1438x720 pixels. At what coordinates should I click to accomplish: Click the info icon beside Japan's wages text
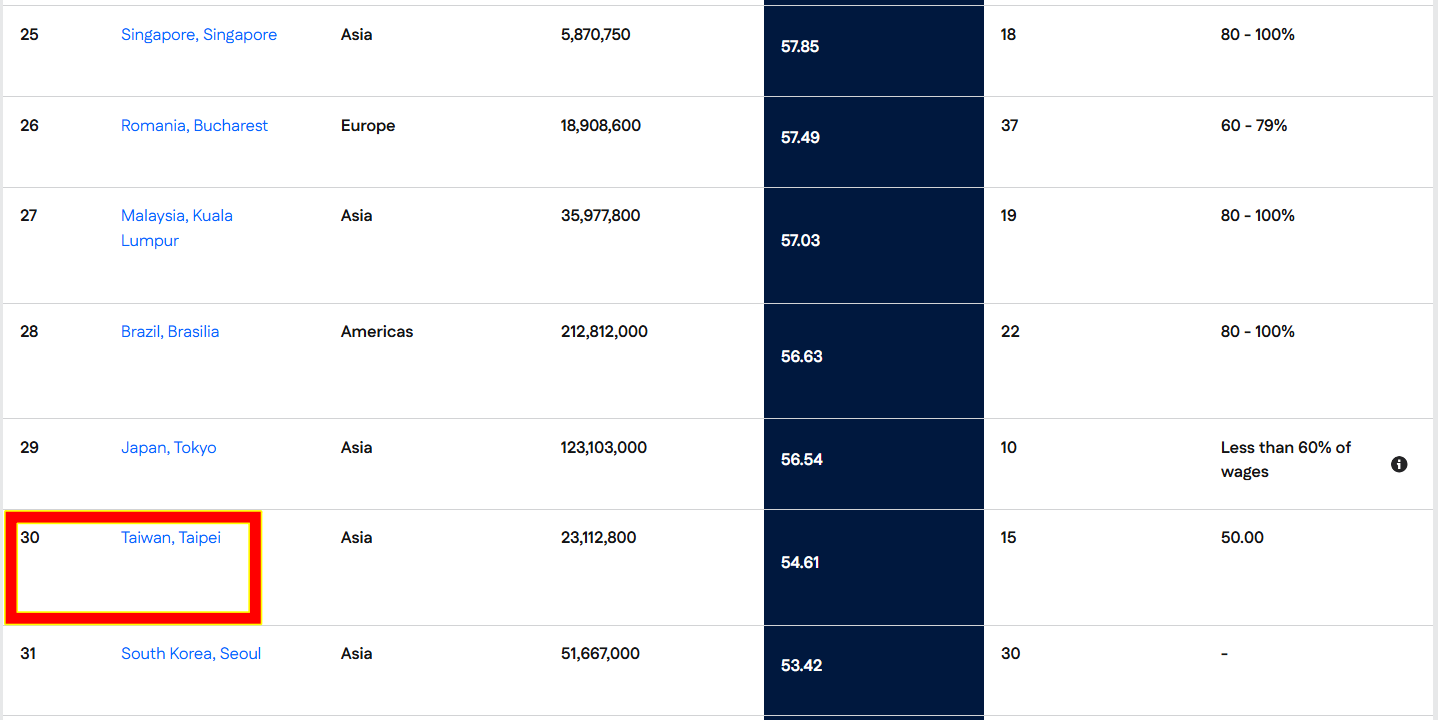point(1399,464)
